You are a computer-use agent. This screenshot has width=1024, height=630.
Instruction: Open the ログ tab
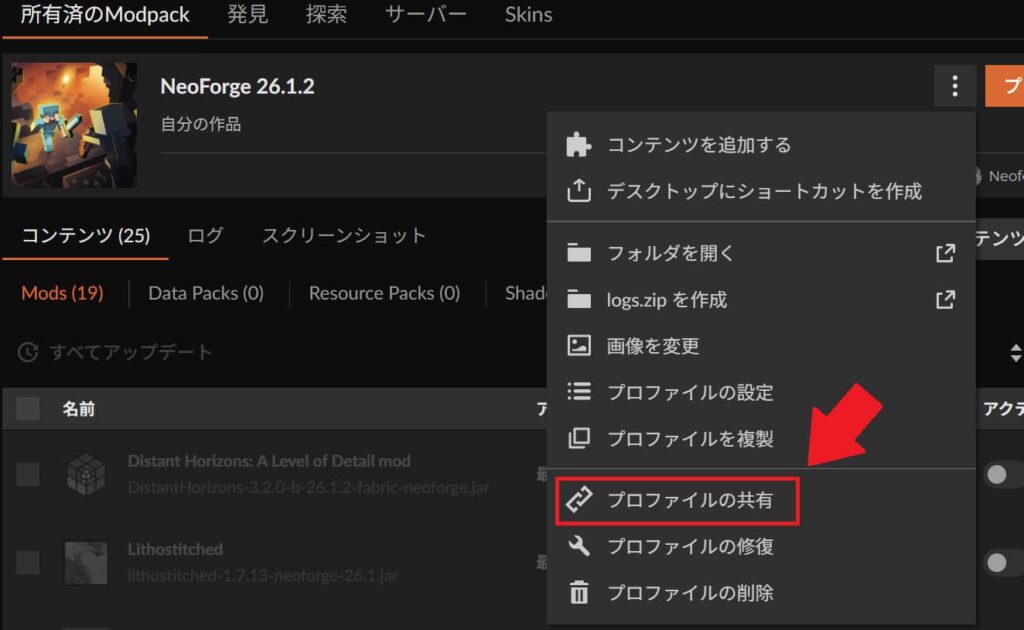click(206, 235)
